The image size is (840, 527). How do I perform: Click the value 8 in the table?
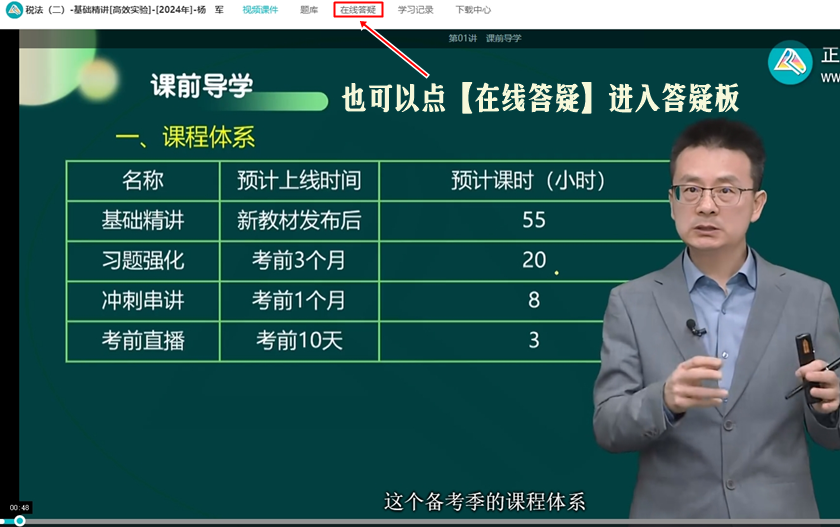[534, 300]
